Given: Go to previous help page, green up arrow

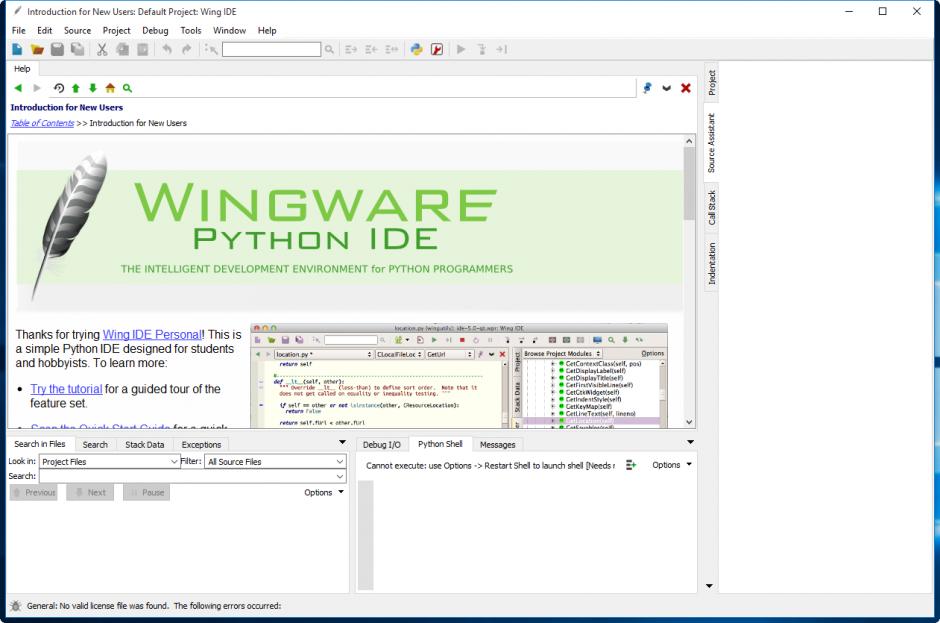Looking at the screenshot, I should click(76, 88).
